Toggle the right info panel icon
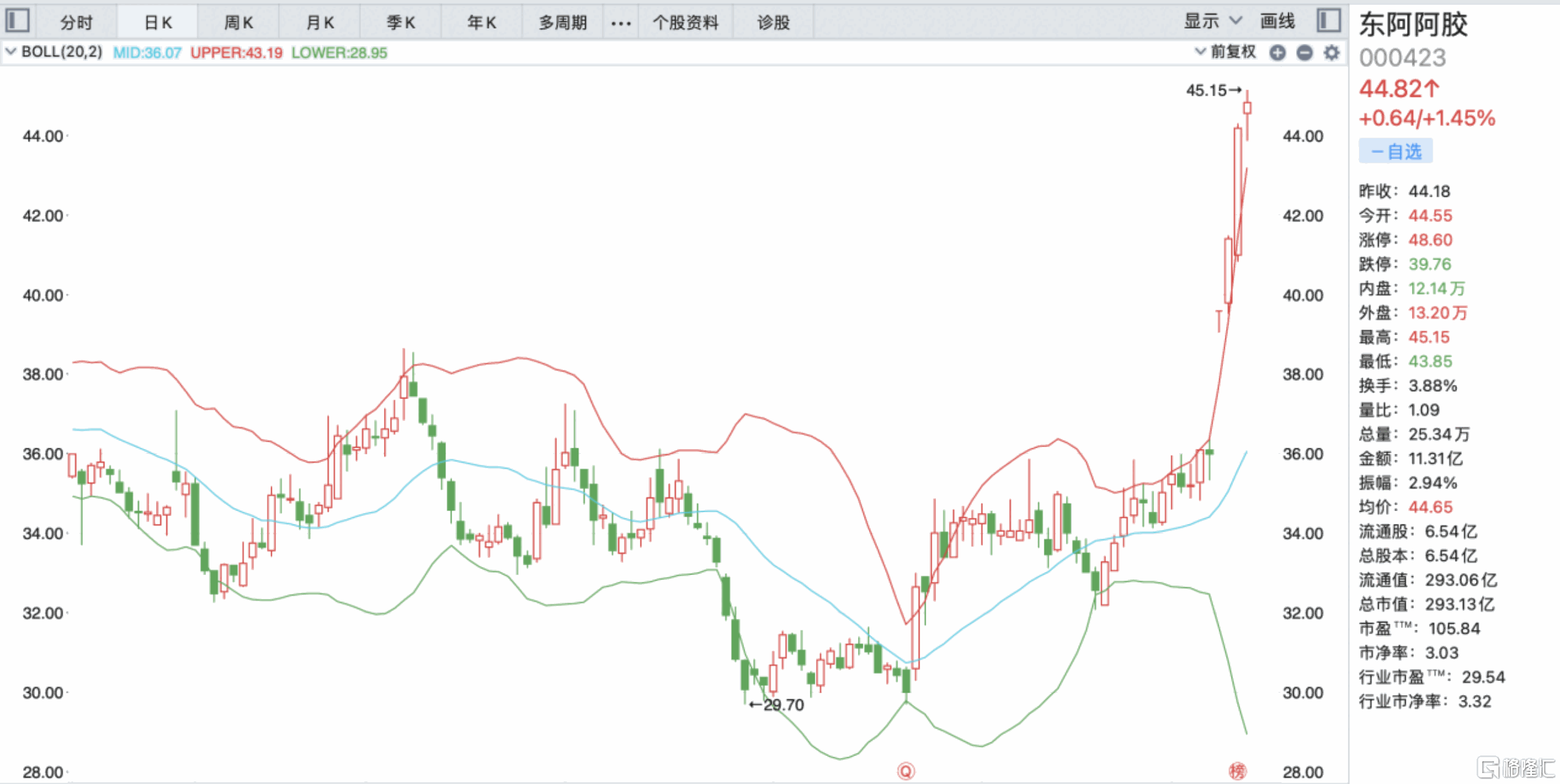The image size is (1560, 784). [x=1328, y=21]
